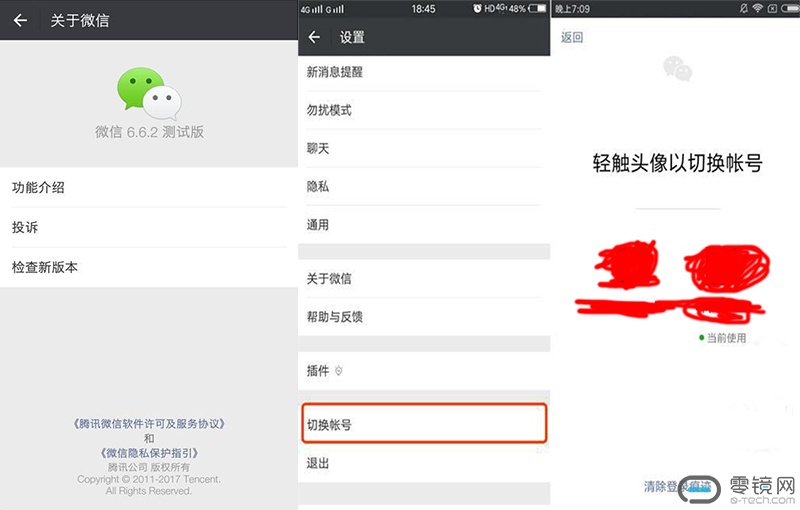Tap the Copyright 2011-2017 Tencent text
This screenshot has height=510, width=800.
[149, 479]
